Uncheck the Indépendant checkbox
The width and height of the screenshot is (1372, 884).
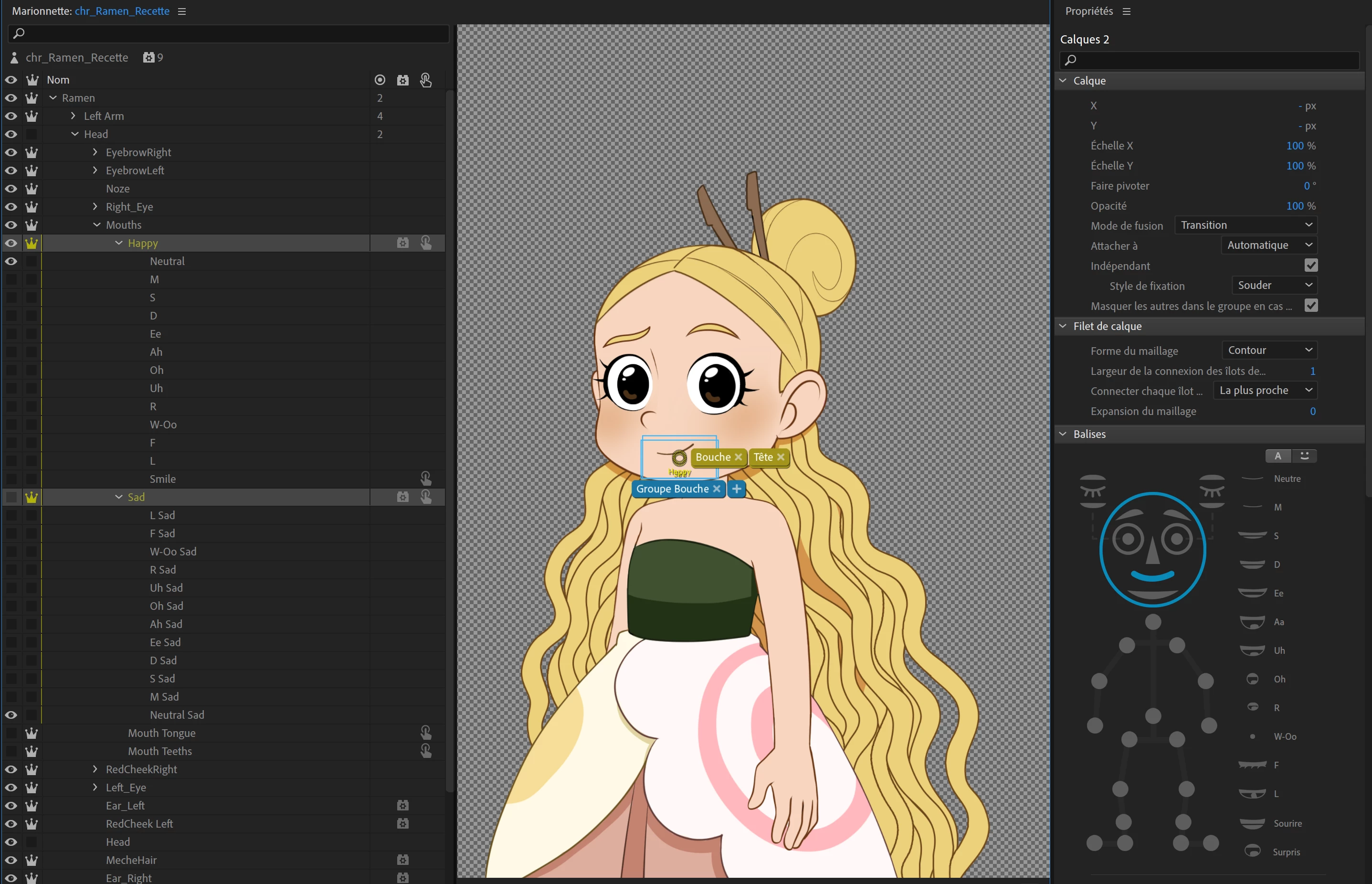[1310, 265]
